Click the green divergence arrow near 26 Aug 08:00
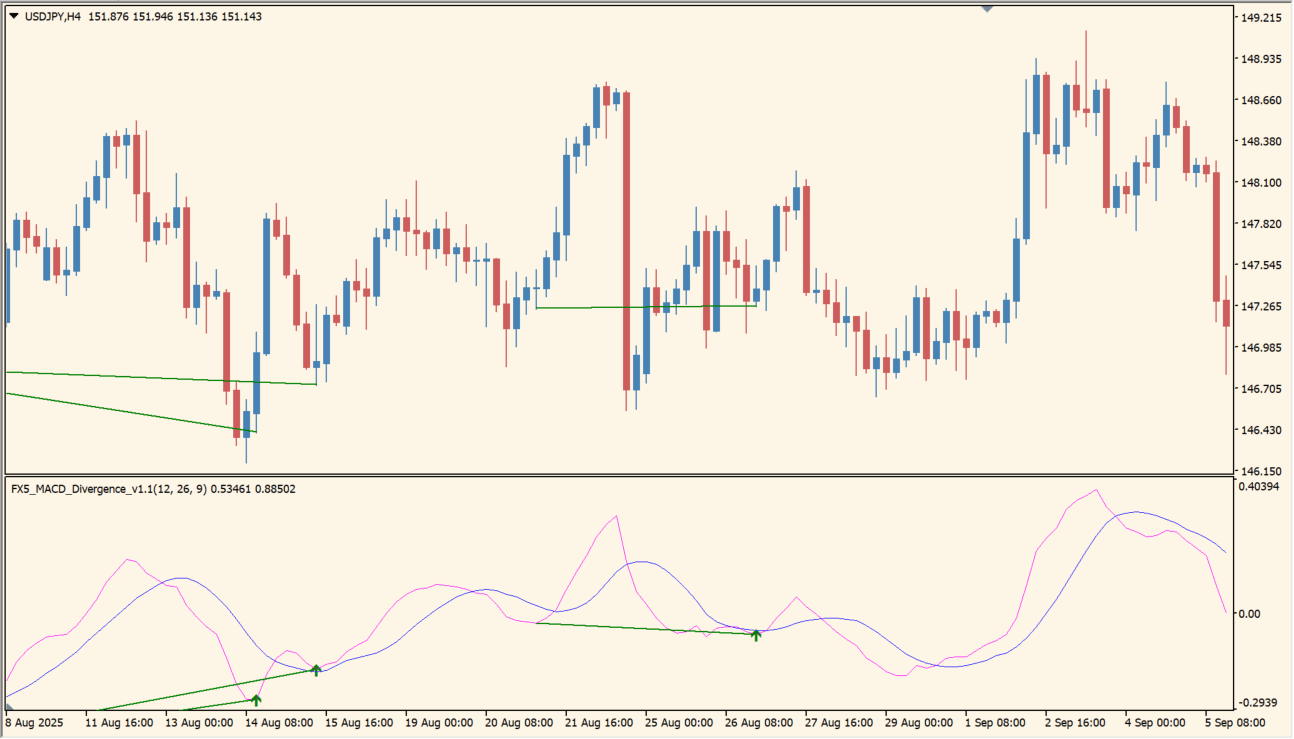Viewport: 1294px width, 739px height. (756, 634)
